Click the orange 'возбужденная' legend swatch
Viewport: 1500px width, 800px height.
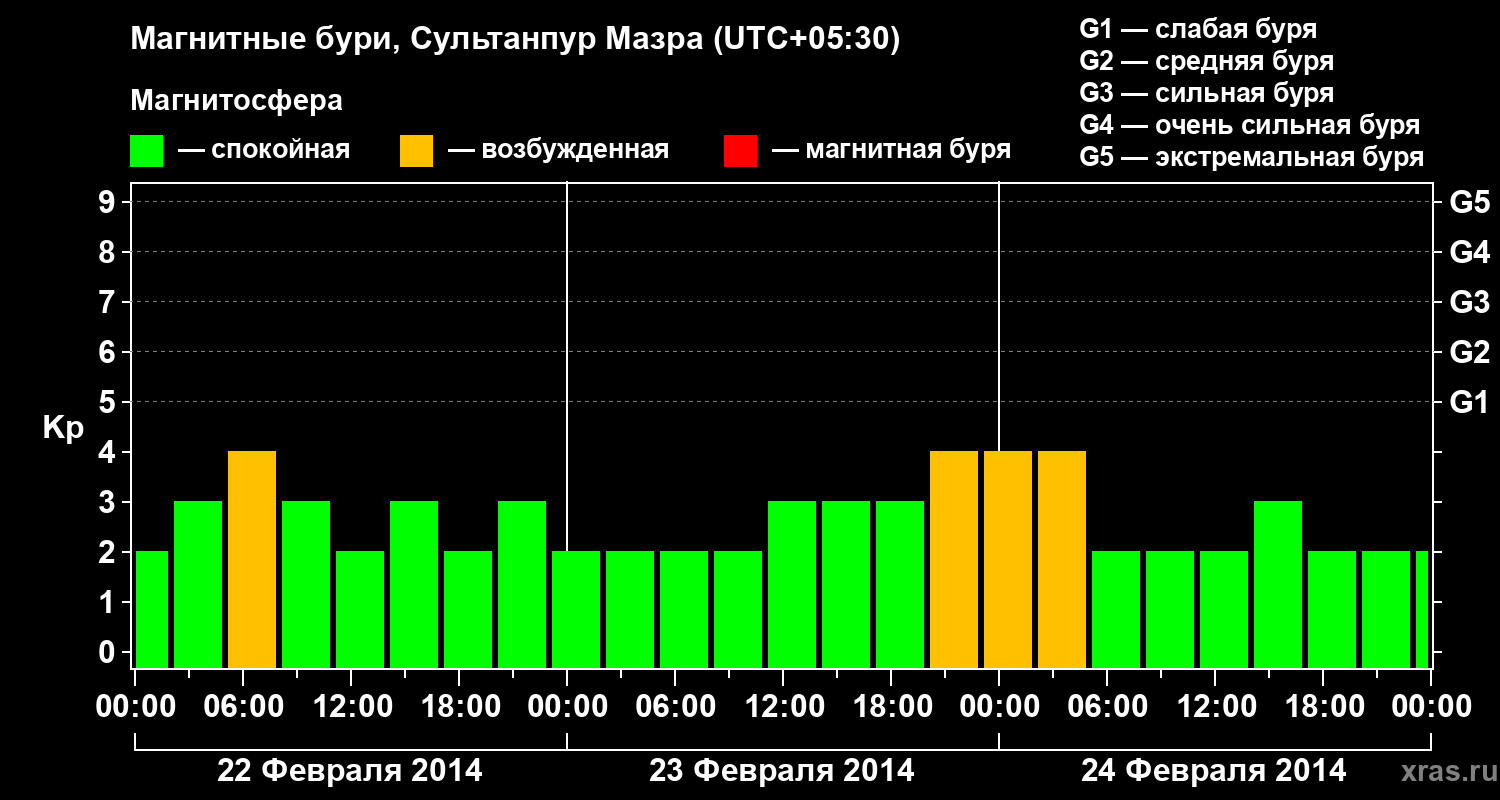pos(416,151)
